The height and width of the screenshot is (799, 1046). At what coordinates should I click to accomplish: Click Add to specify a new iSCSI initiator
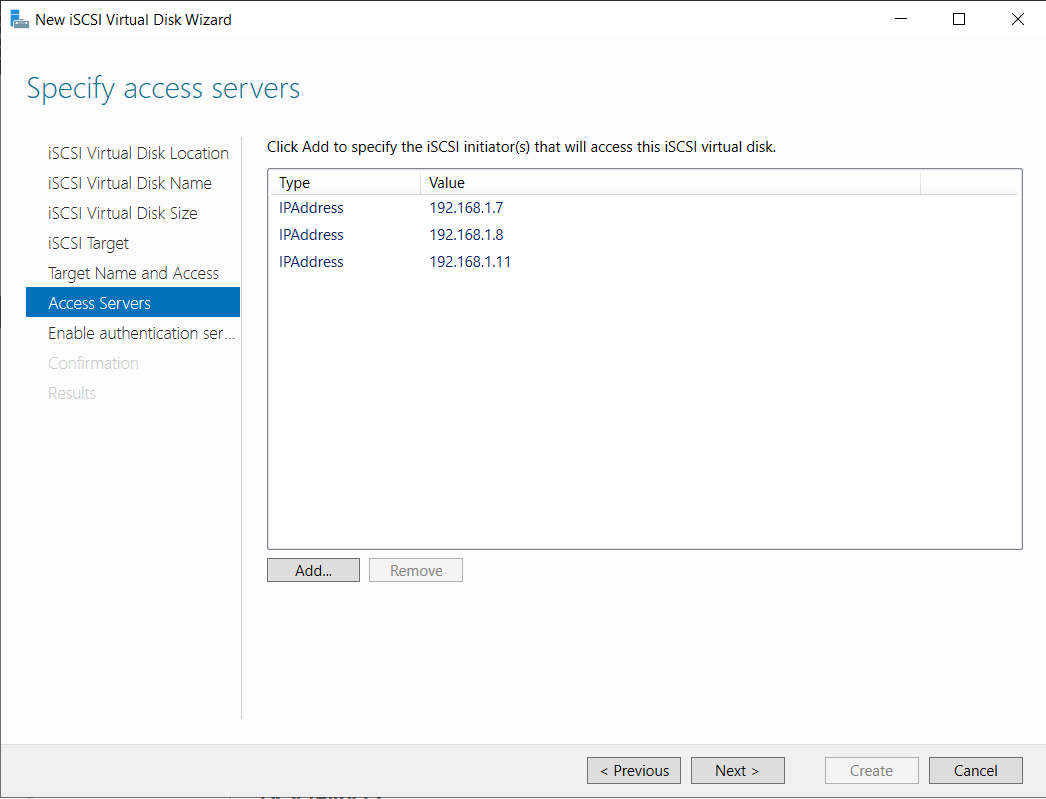click(x=313, y=569)
